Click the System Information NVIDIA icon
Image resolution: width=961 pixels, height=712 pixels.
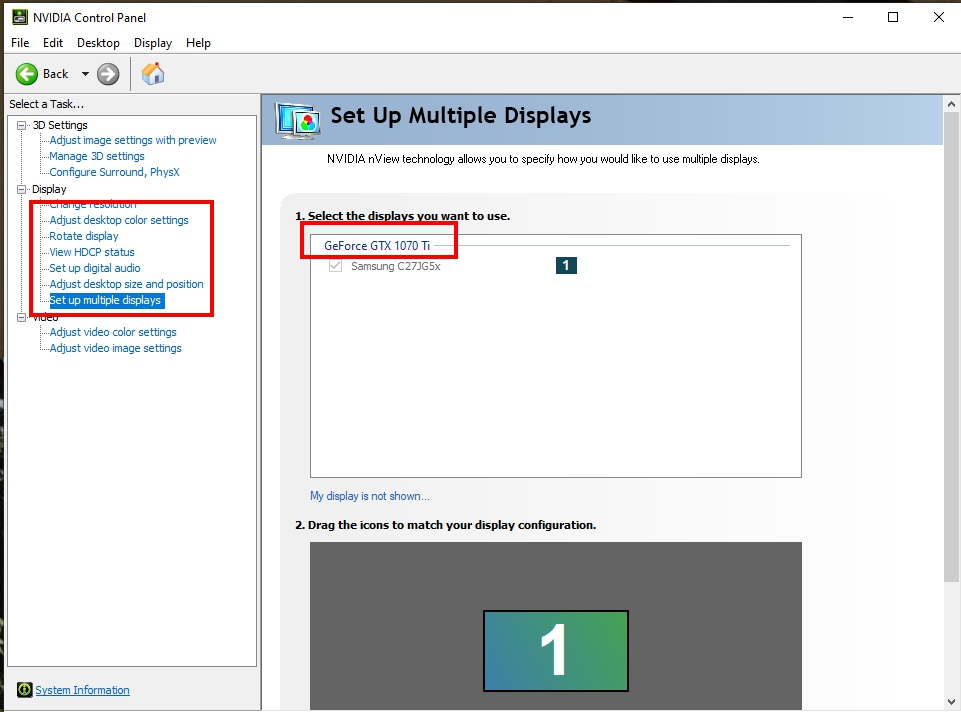(x=25, y=690)
